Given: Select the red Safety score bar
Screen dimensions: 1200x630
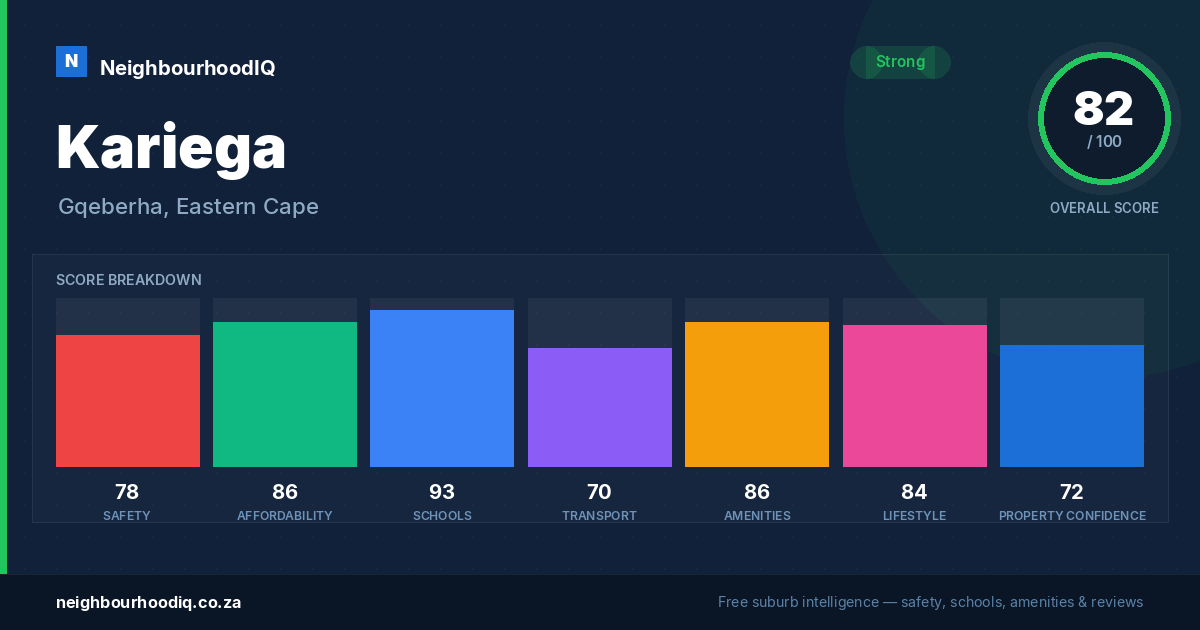Looking at the screenshot, I should [128, 401].
